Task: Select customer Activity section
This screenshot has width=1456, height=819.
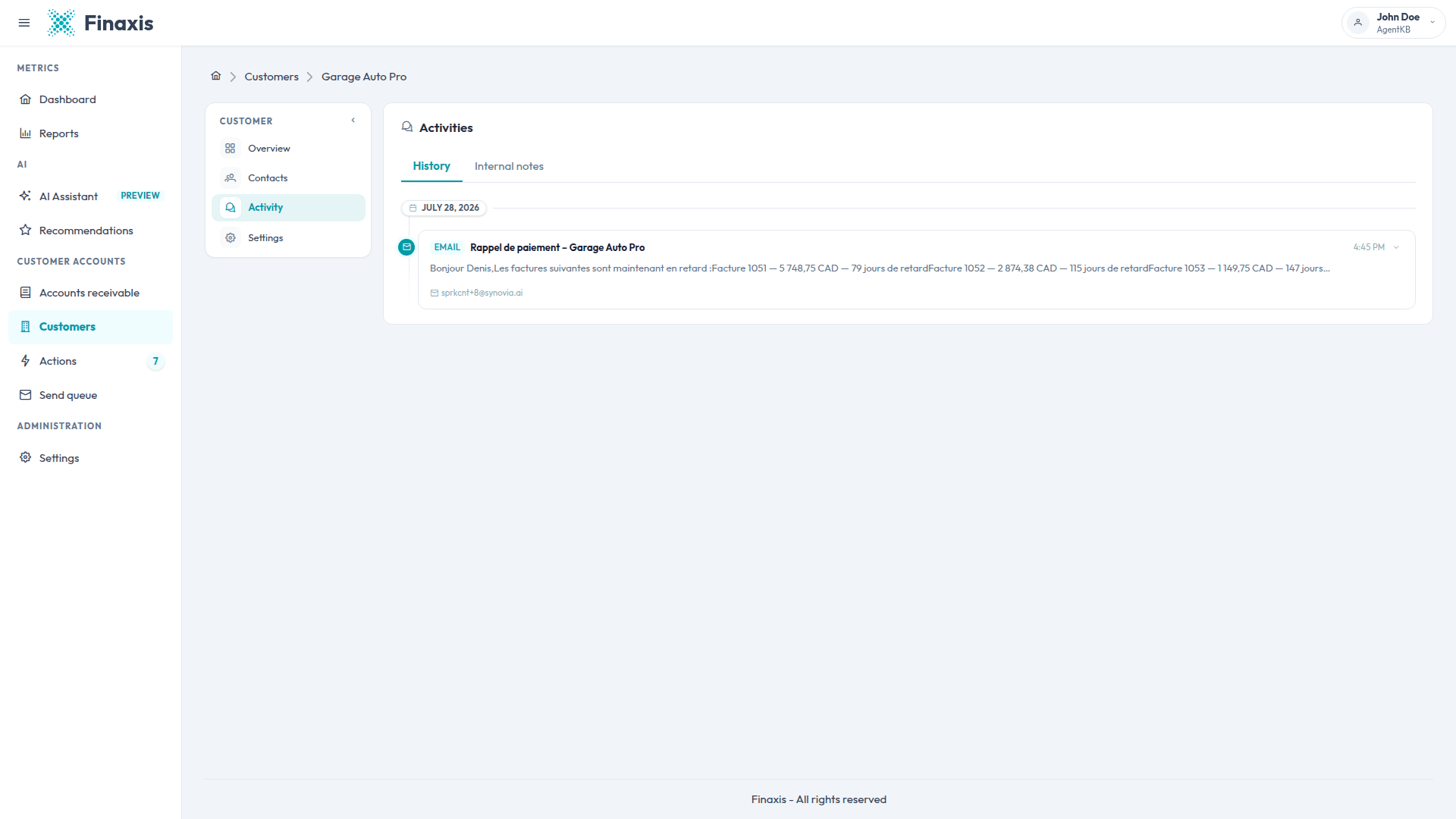Action: click(x=288, y=208)
